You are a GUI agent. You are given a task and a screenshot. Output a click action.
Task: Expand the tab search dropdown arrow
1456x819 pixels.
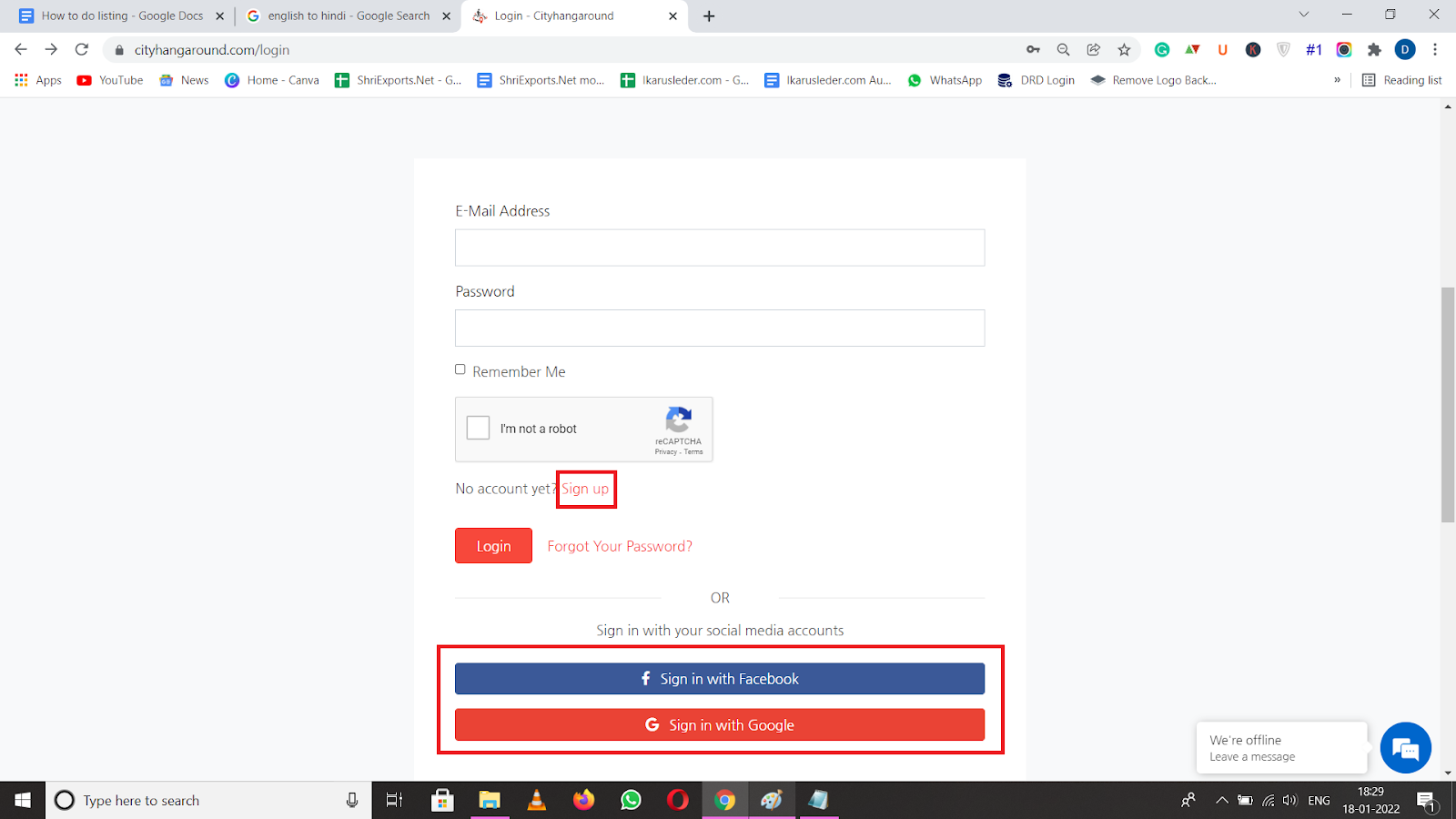tap(1303, 15)
